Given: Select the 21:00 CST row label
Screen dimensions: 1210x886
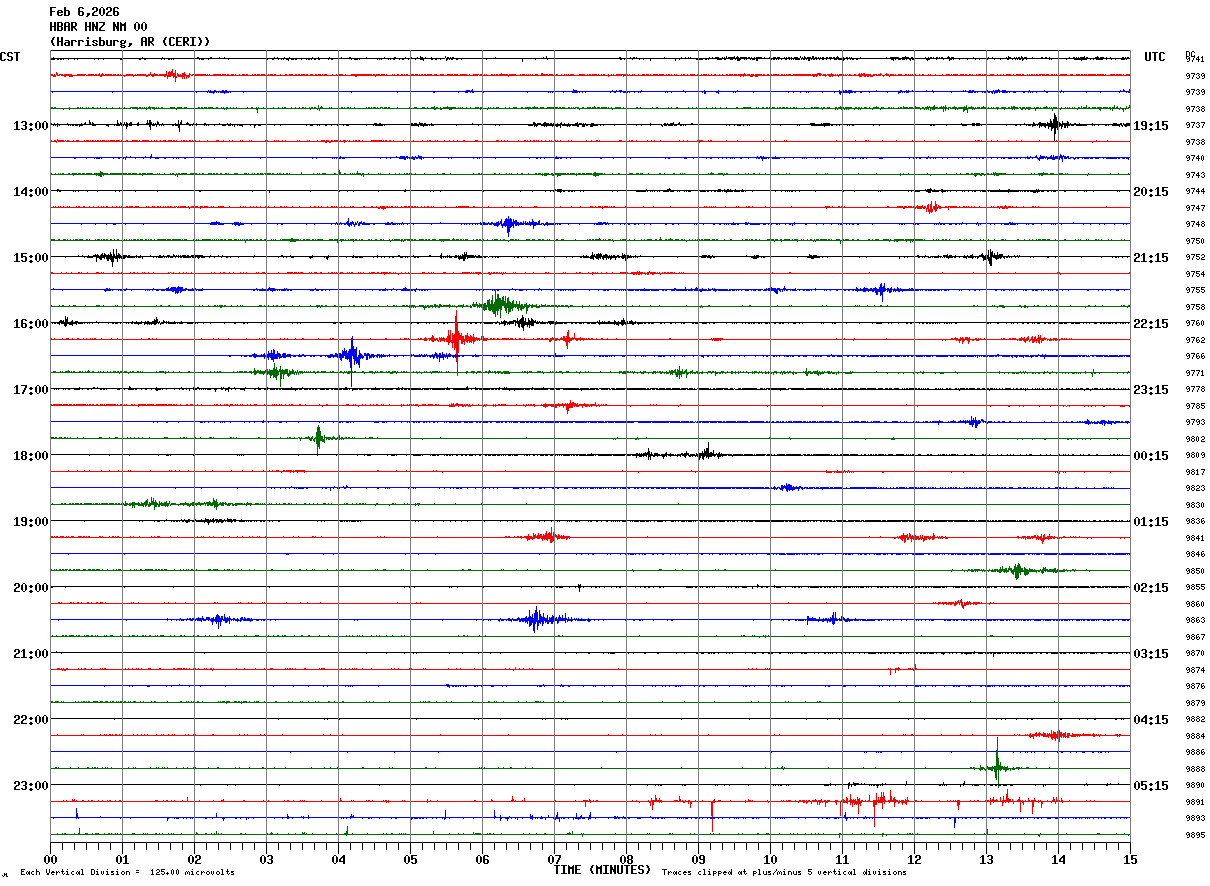Looking at the screenshot, I should pos(31,654).
